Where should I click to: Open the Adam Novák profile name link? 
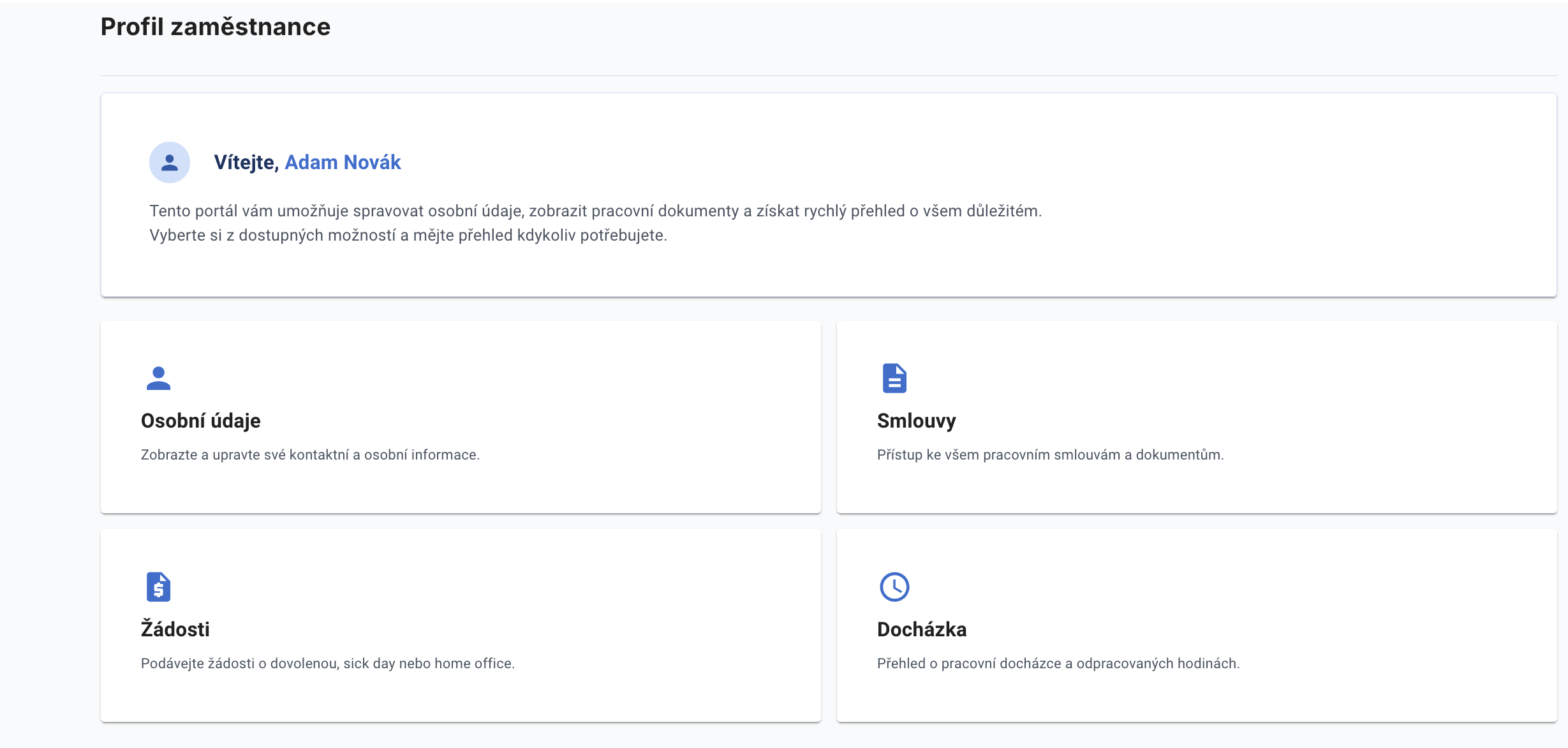343,163
